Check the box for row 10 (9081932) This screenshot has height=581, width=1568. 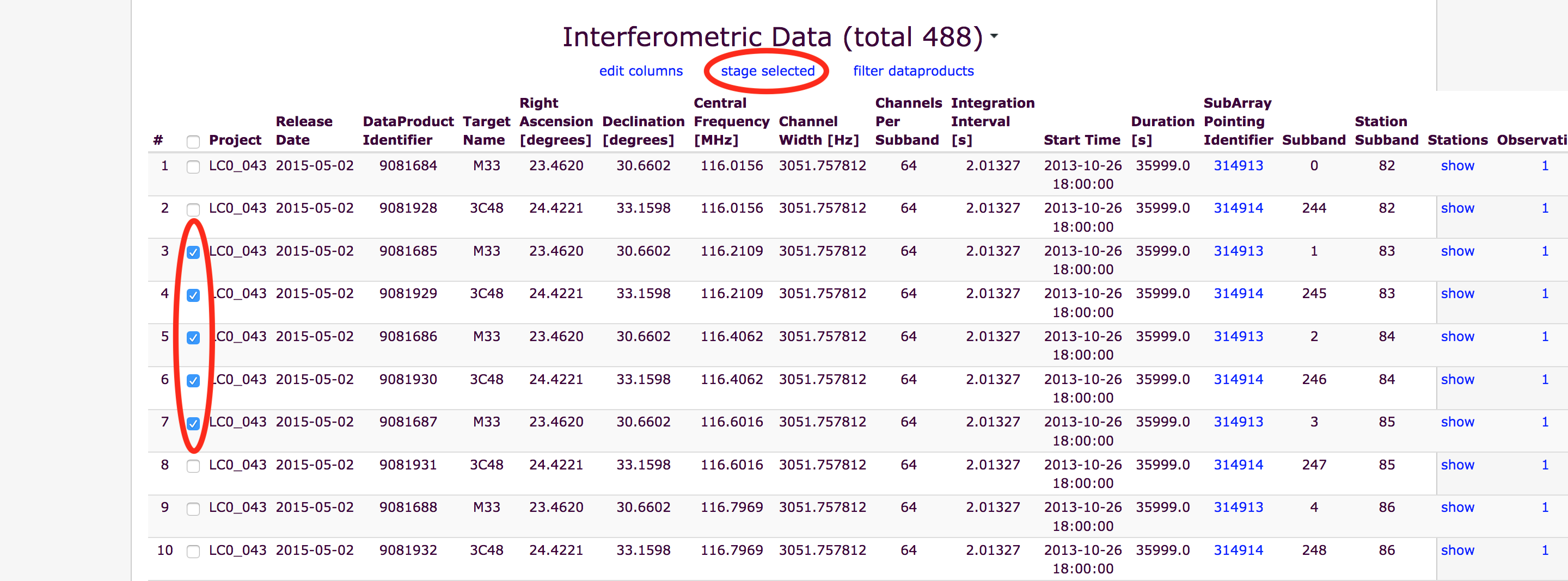tap(193, 552)
